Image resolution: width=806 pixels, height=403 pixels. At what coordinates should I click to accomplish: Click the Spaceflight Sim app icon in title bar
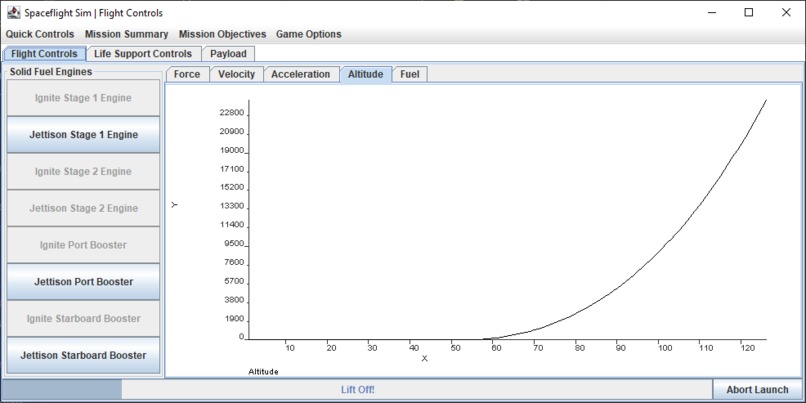coord(13,12)
